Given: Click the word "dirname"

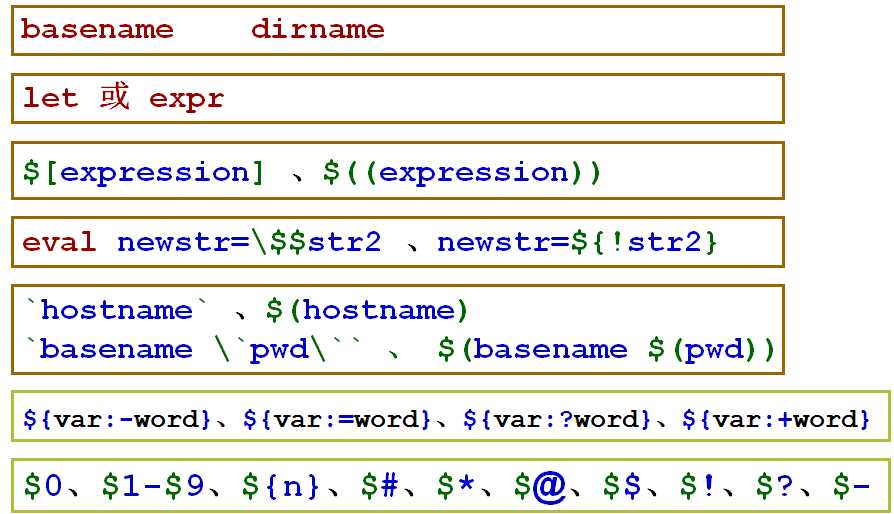Looking at the screenshot, I should pos(318,28).
